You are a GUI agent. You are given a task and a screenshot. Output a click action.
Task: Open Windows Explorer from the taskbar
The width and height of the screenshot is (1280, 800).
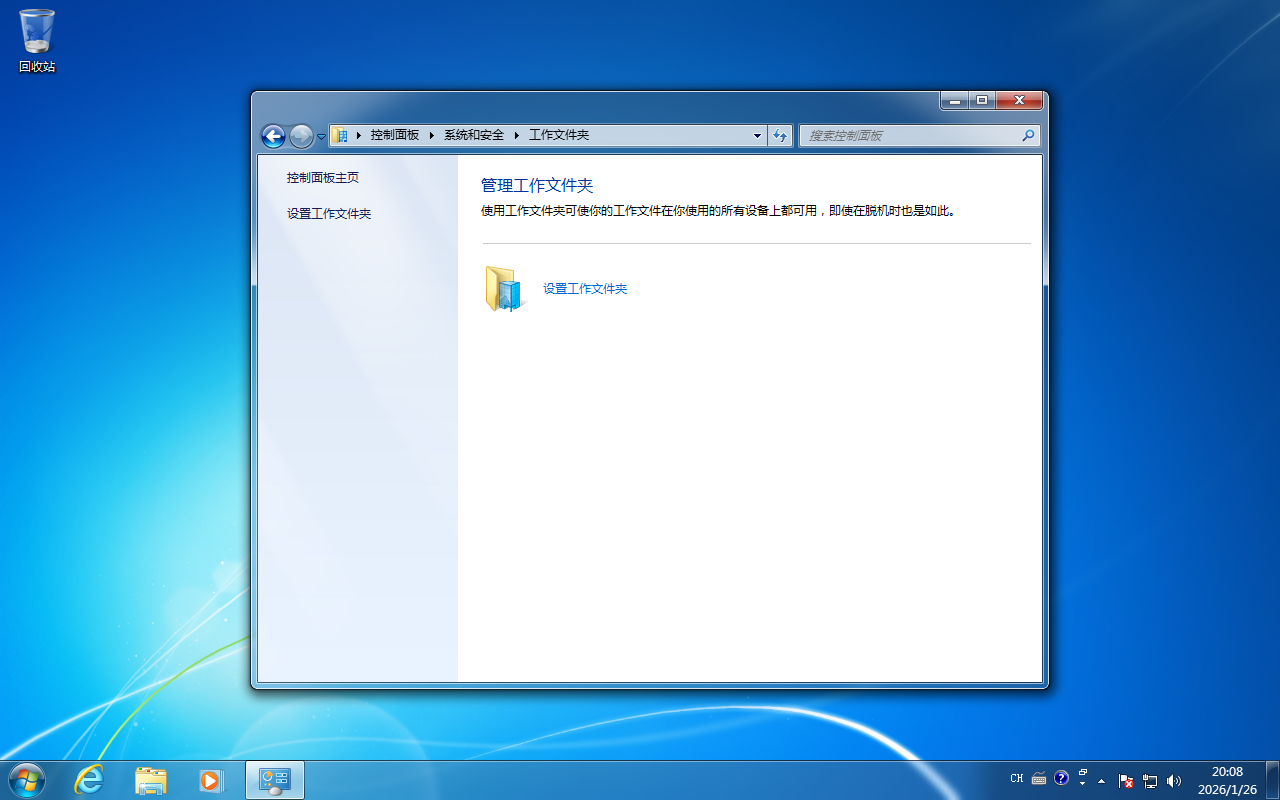[151, 780]
